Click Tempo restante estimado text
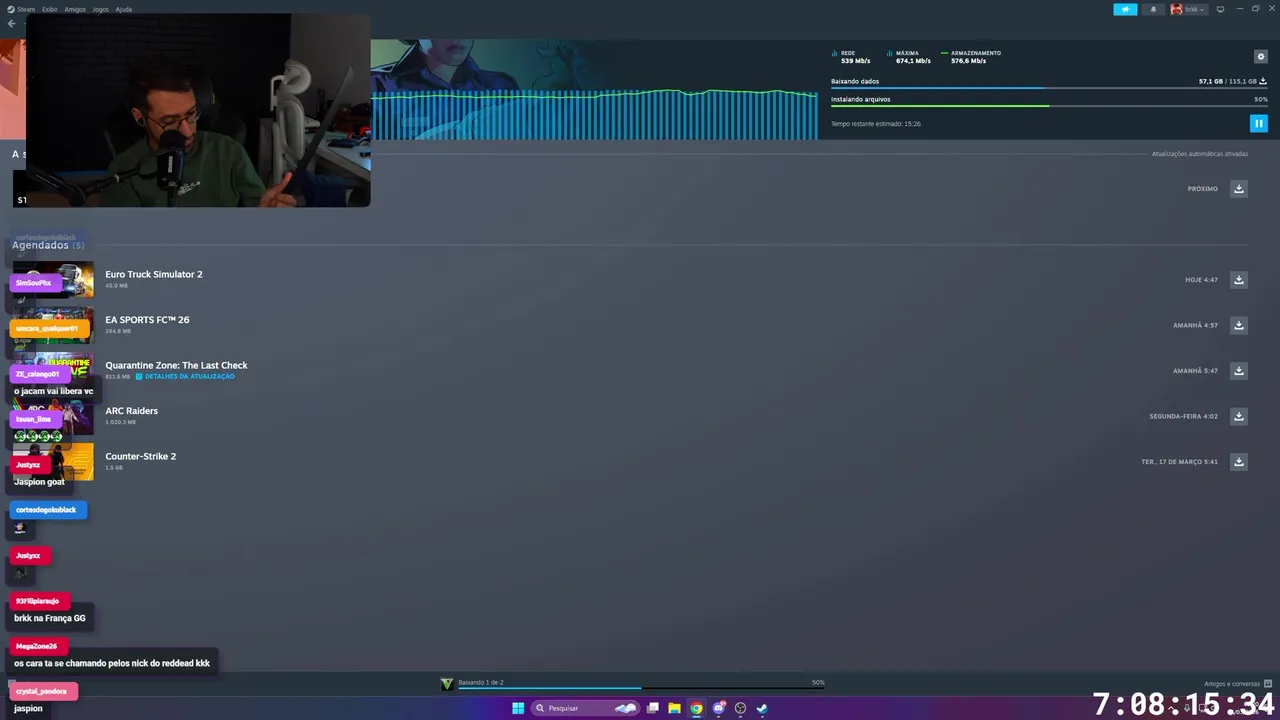 click(x=875, y=124)
